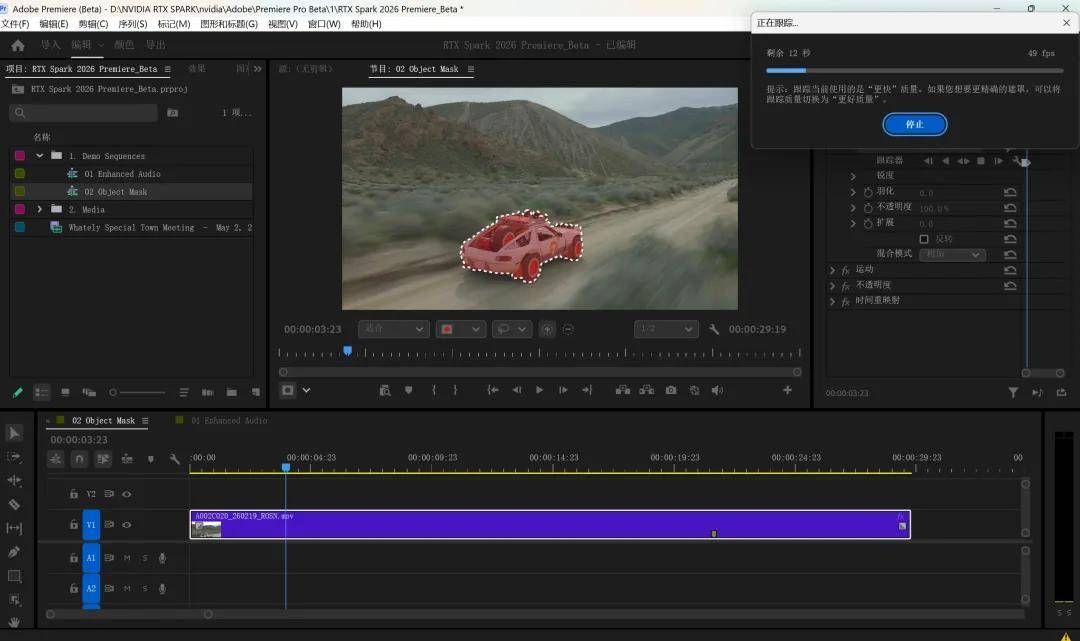Image resolution: width=1080 pixels, height=641 pixels.
Task: Select the Razor tool
Action: (x=14, y=505)
